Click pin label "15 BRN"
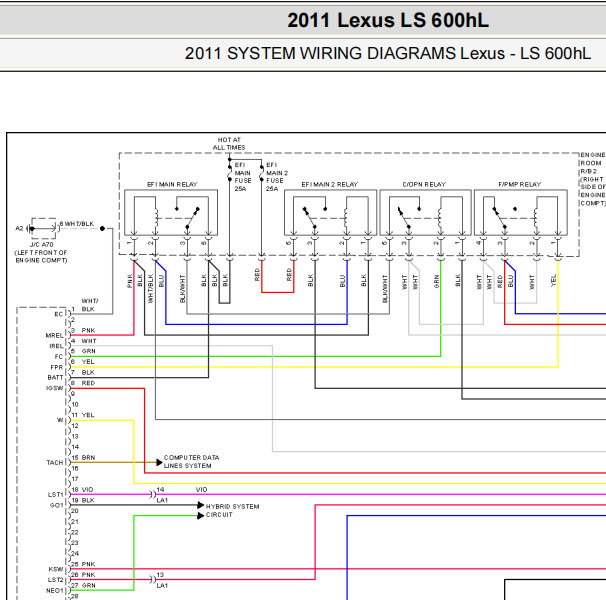The width and height of the screenshot is (606, 600). tap(83, 457)
